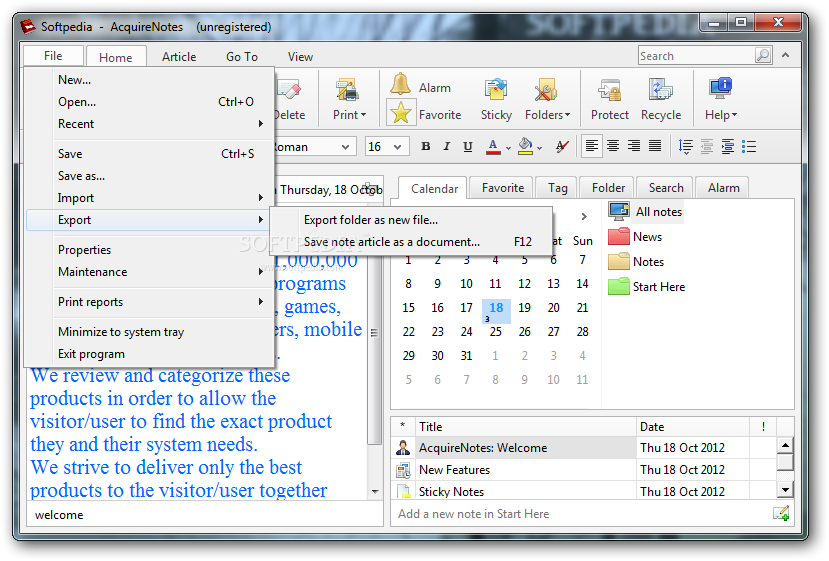Toggle underline formatting
The height and width of the screenshot is (561, 829).
pyautogui.click(x=467, y=146)
